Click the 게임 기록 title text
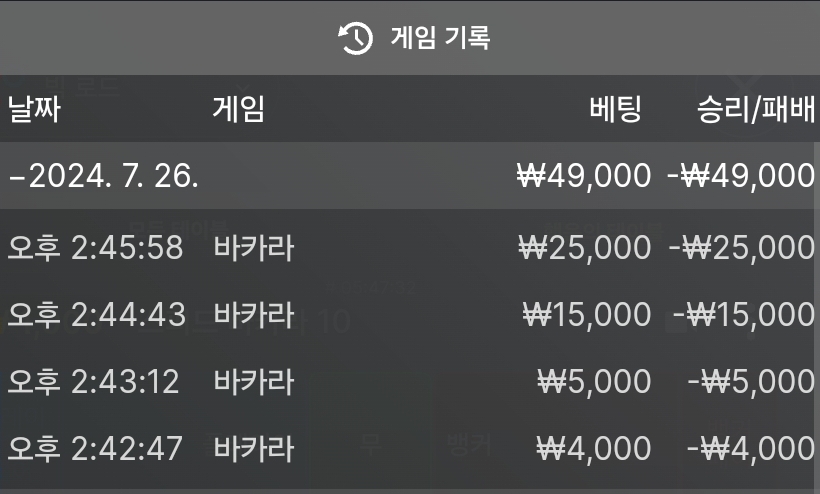The image size is (820, 494). [440, 38]
